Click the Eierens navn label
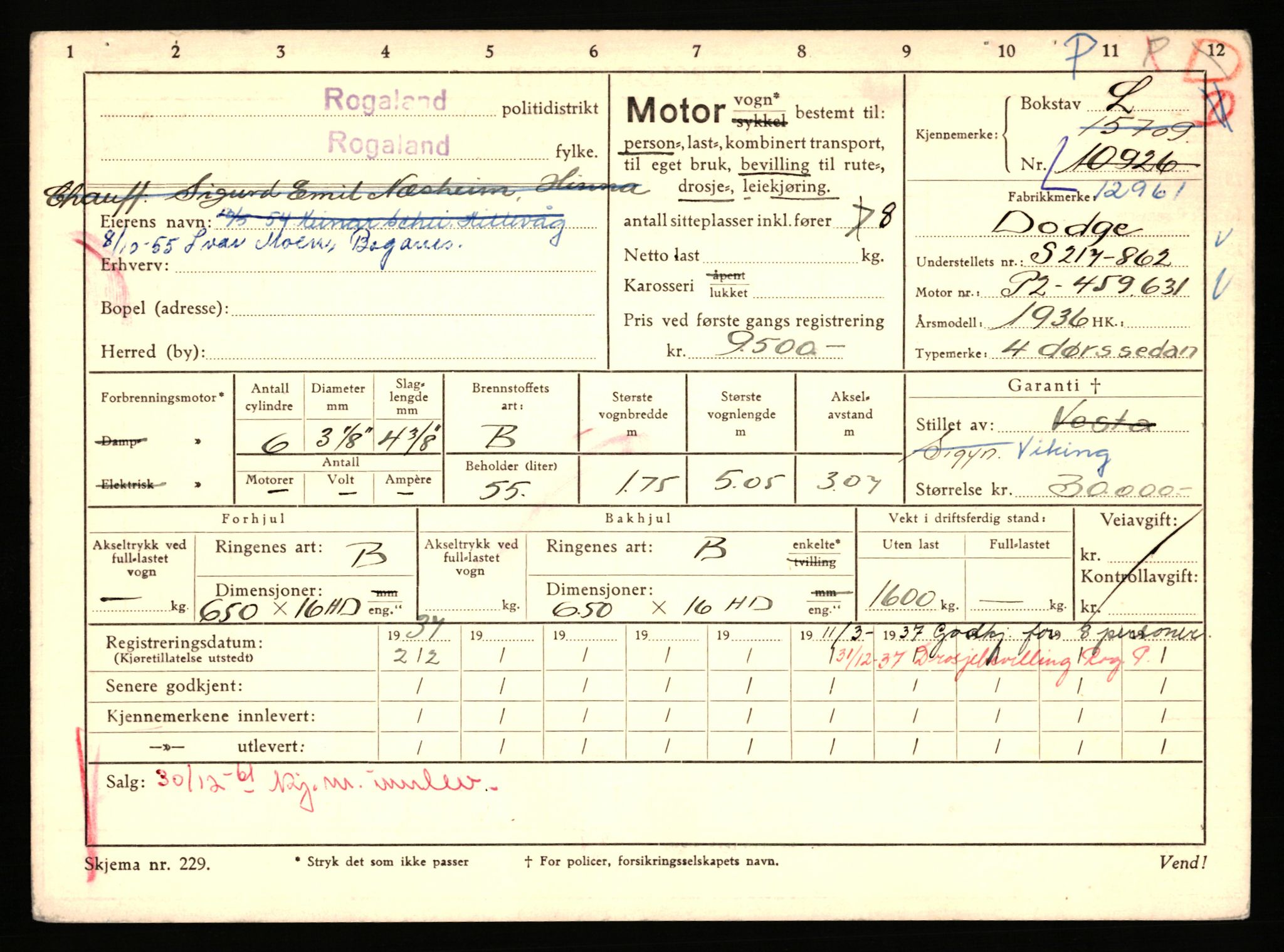Viewport: 1284px width, 952px height. click(156, 222)
